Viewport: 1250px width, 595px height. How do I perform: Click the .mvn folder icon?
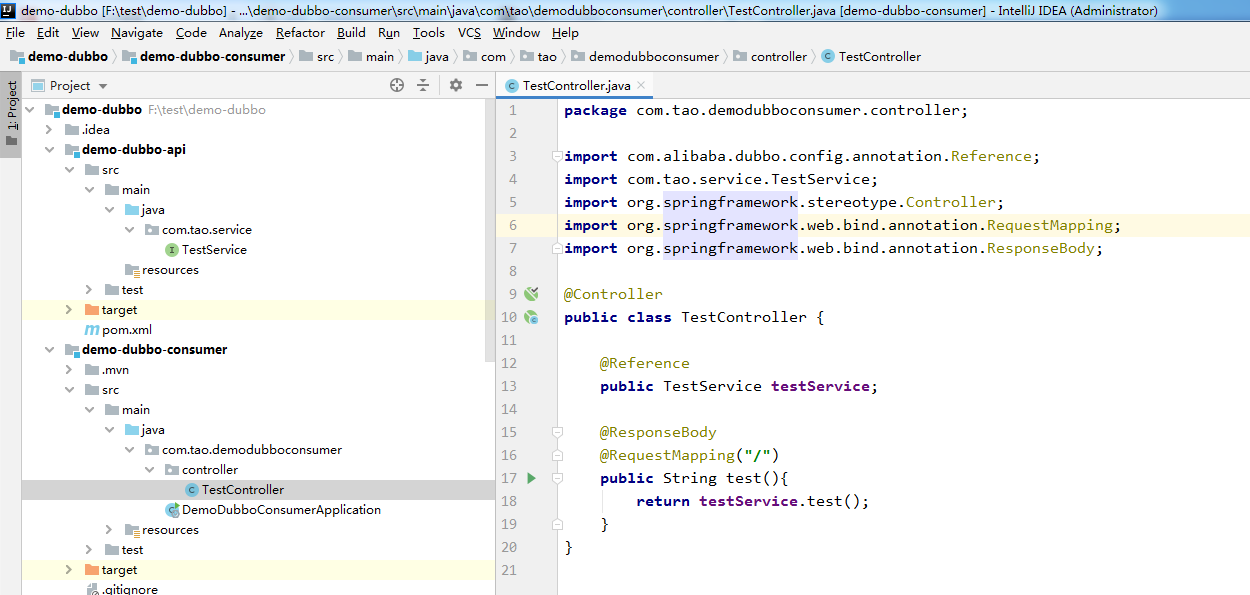(x=92, y=370)
